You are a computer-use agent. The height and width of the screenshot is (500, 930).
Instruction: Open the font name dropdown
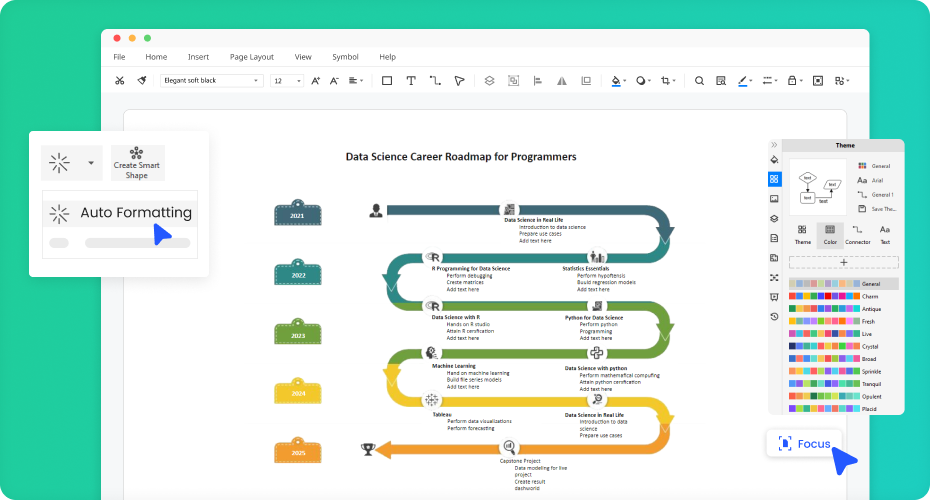(211, 81)
